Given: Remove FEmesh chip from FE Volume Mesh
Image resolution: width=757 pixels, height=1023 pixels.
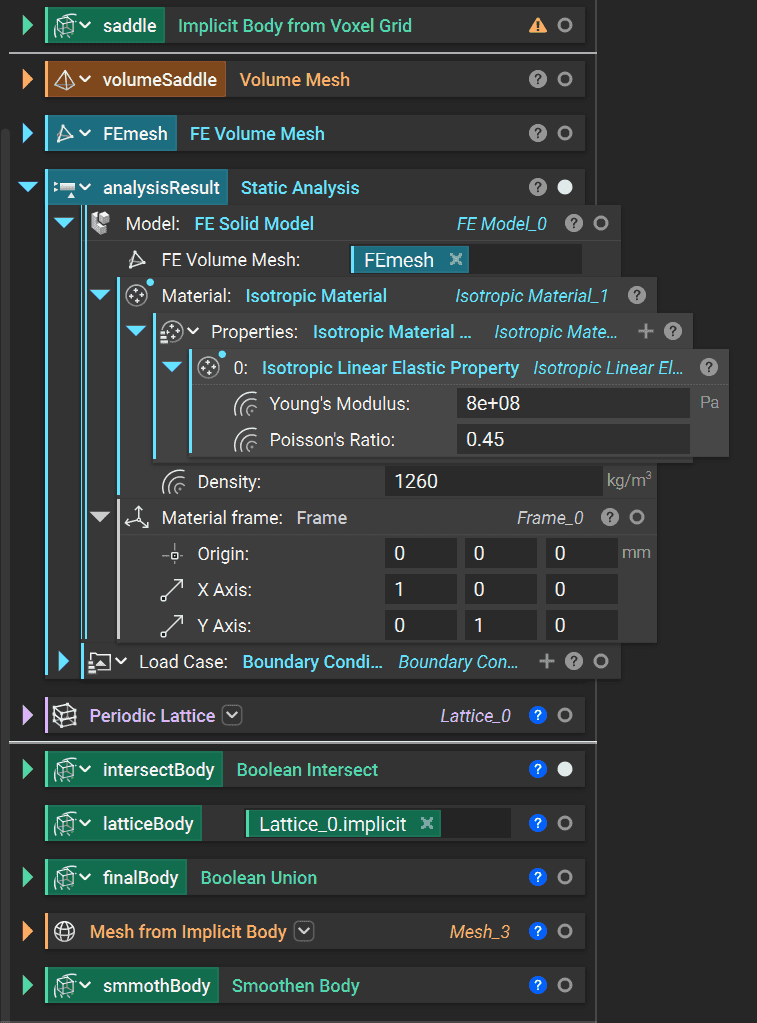Looking at the screenshot, I should pos(456,260).
